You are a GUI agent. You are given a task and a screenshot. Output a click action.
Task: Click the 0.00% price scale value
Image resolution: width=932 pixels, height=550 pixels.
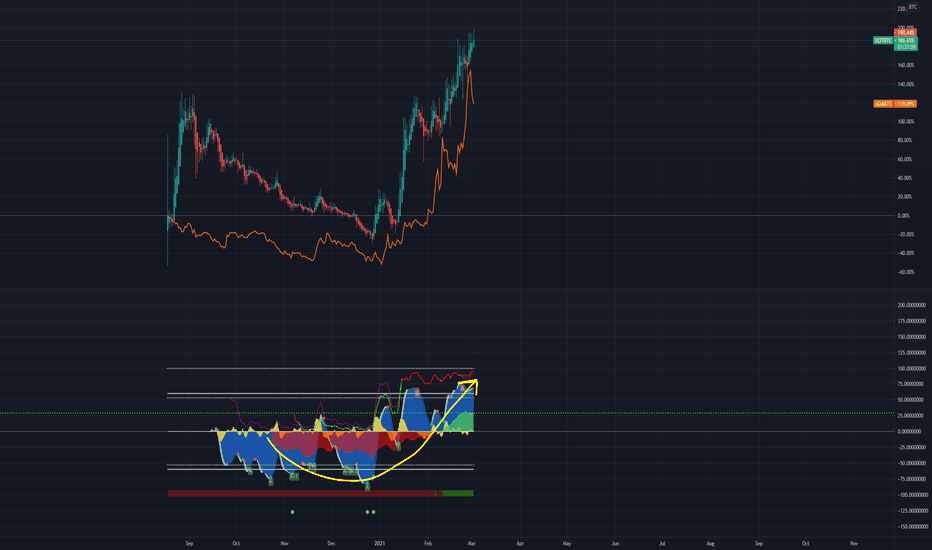(x=903, y=216)
